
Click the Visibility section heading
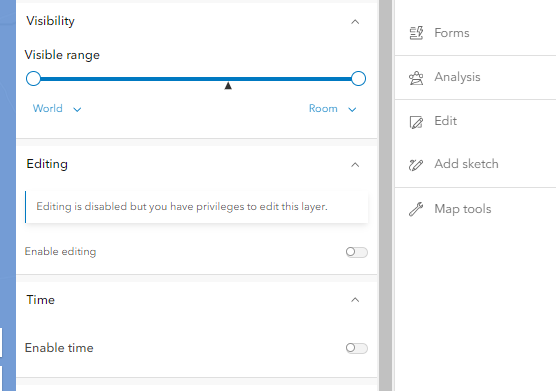pyautogui.click(x=50, y=21)
